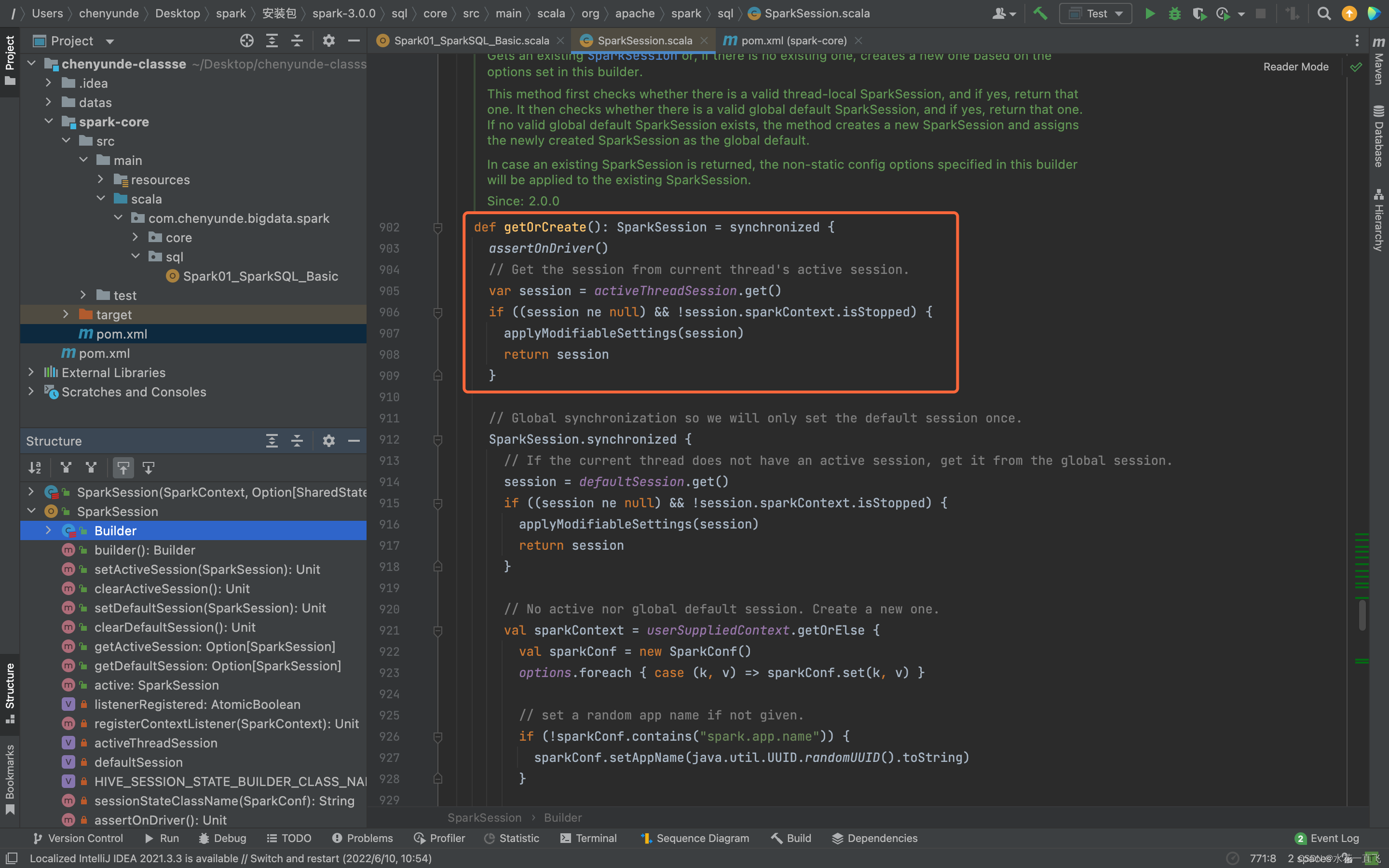The image size is (1389, 868).
Task: Open Version Control tool window
Action: pos(78,838)
